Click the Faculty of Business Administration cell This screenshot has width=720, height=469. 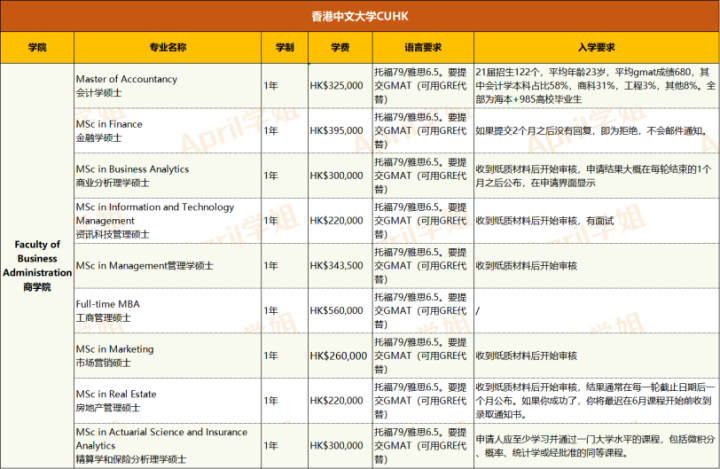[x=37, y=266]
